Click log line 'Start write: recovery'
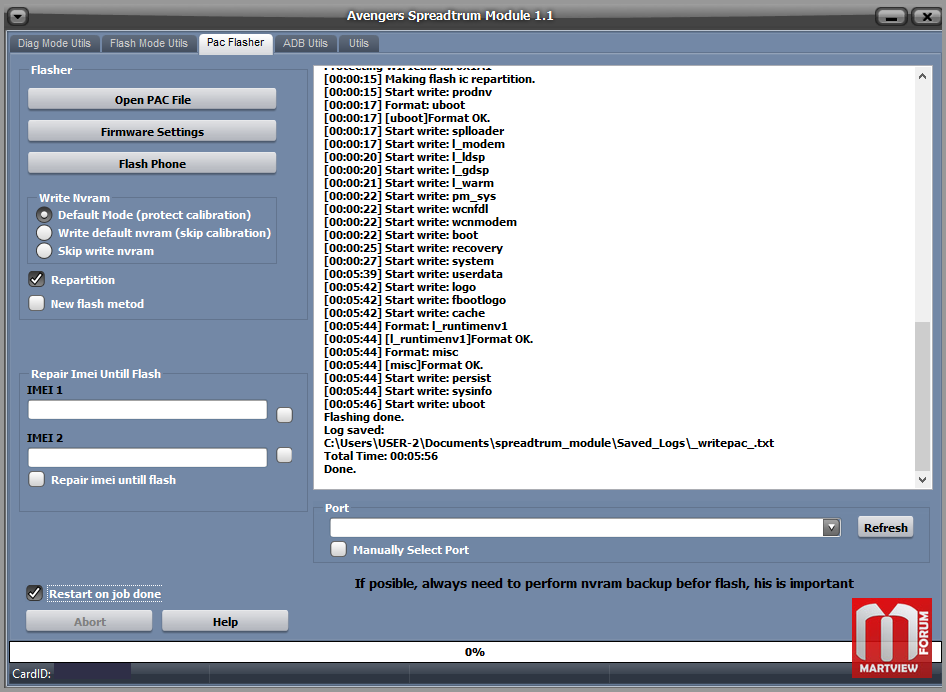Viewport: 946px width, 692px height. (x=413, y=248)
